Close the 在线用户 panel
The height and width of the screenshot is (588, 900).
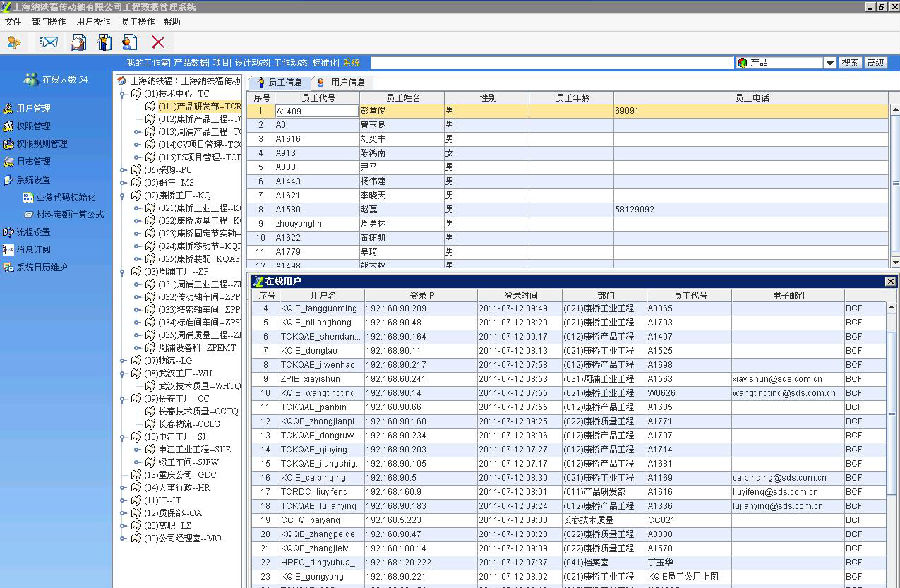pos(890,282)
